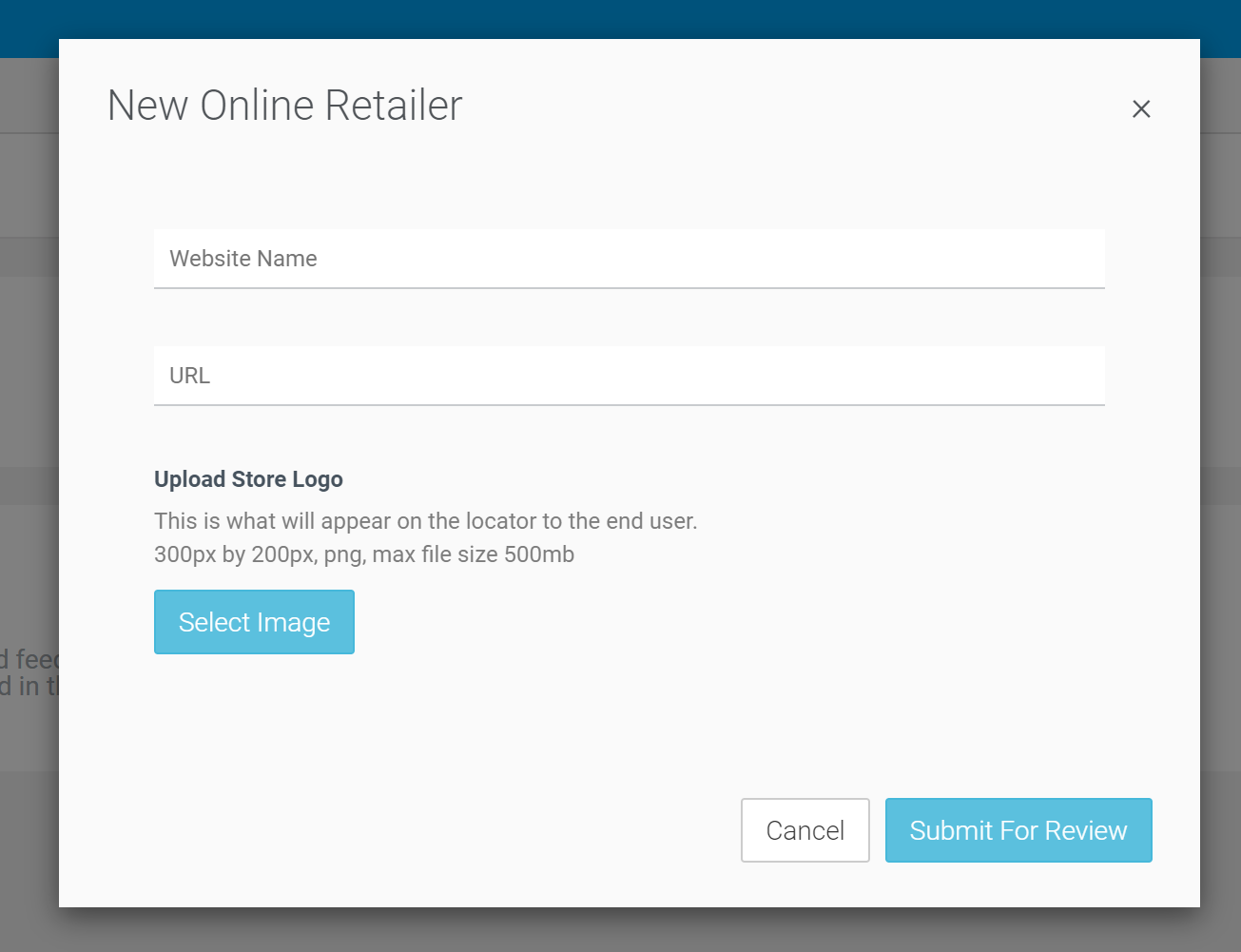Focus the URL text field
The width and height of the screenshot is (1241, 952).
tap(629, 376)
